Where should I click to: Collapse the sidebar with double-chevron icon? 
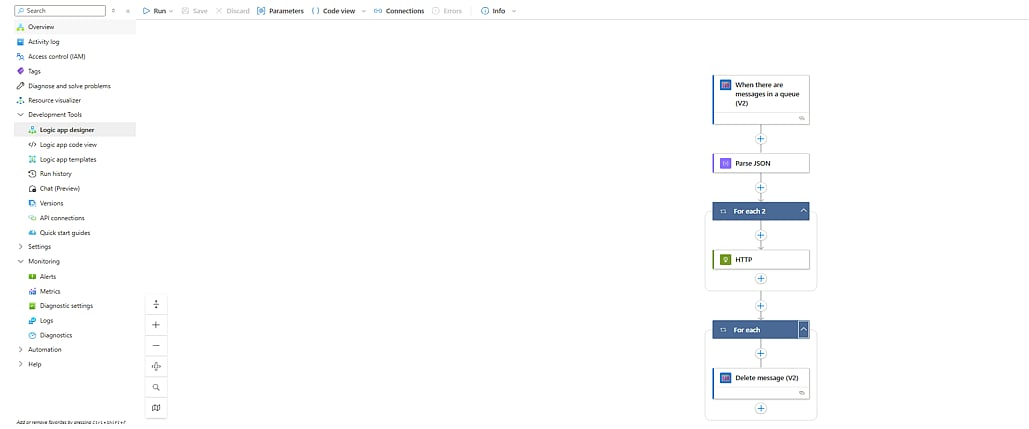pos(128,11)
